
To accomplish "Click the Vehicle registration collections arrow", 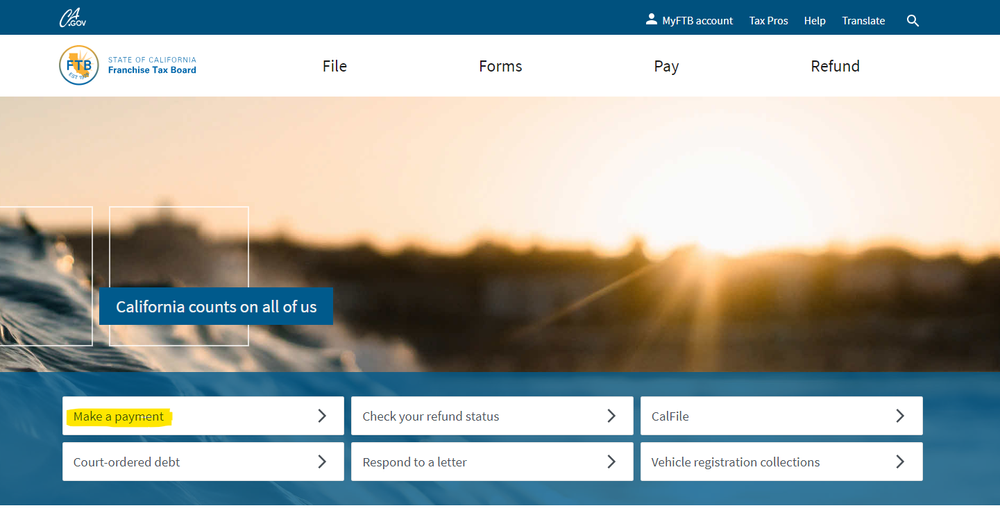I will pos(900,462).
